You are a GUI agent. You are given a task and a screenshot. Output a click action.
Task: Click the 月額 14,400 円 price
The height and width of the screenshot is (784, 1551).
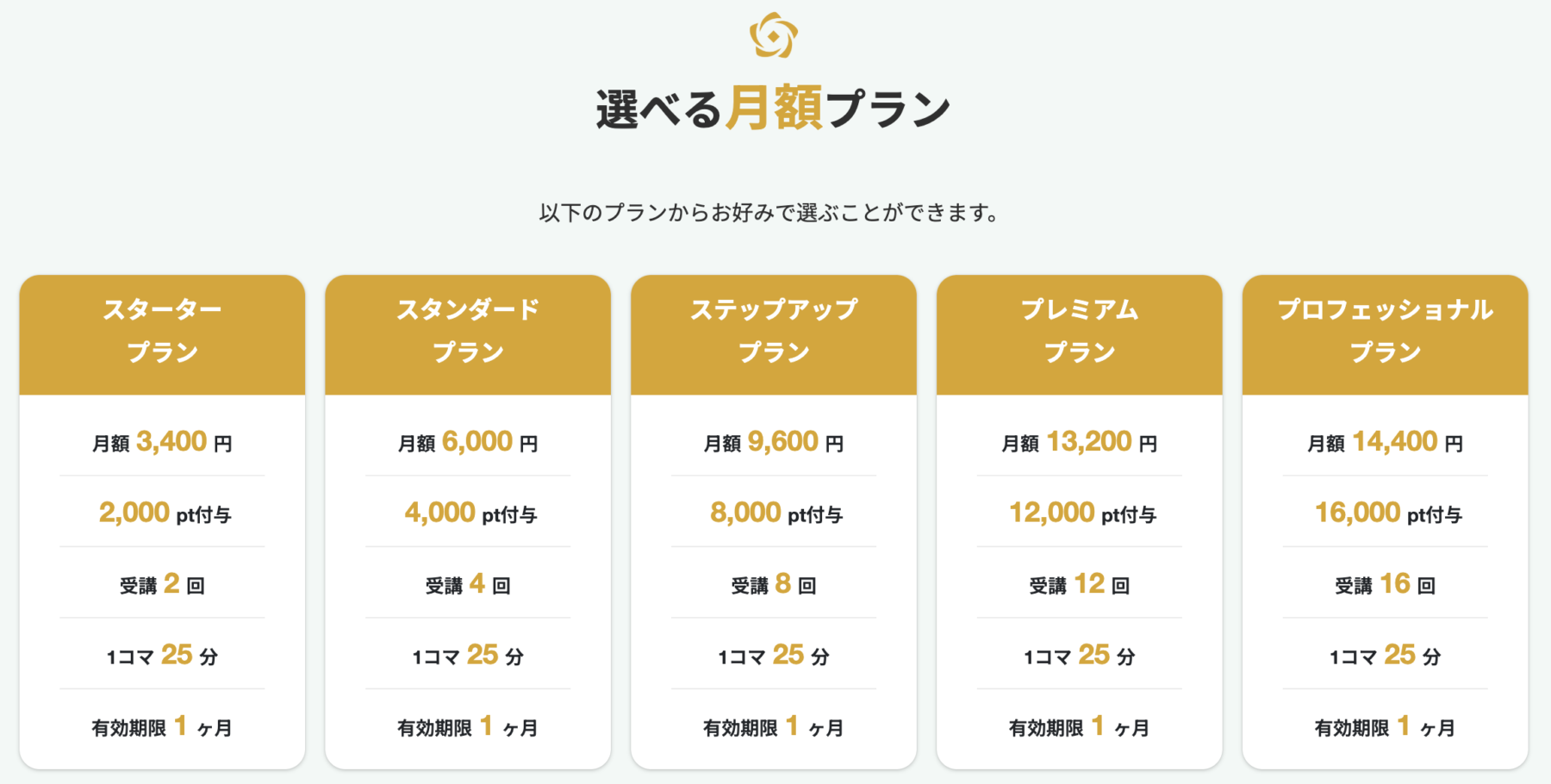[x=1386, y=442]
